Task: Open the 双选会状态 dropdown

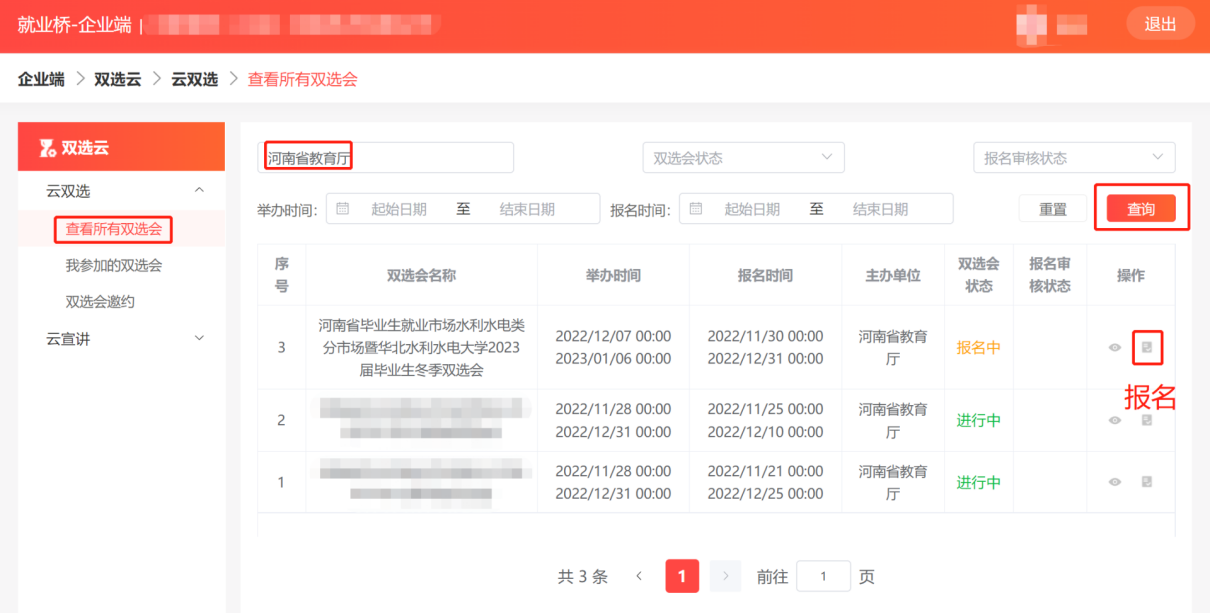Action: point(743,157)
